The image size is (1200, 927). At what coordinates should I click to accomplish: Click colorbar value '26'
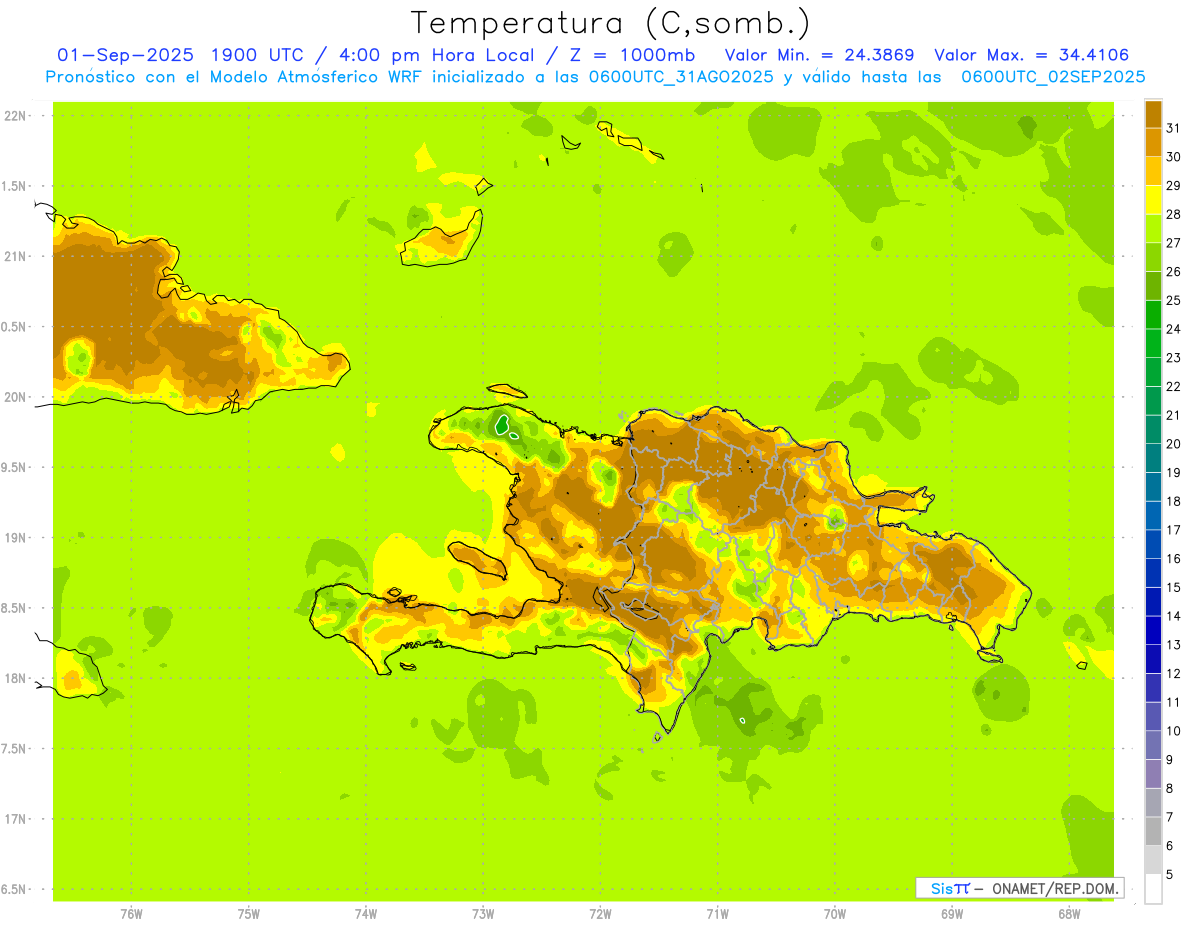1173,272
